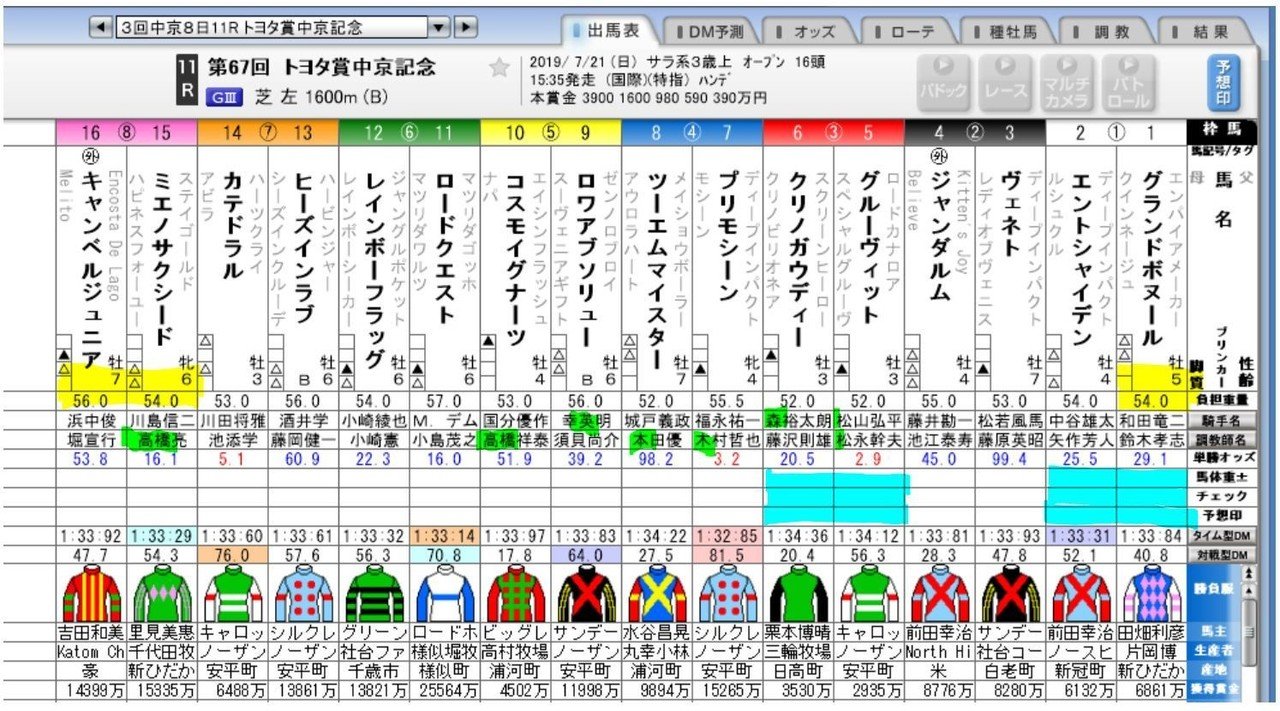Open the パトロール patrol video
Screen dimensions: 1280x711
pos(1127,82)
